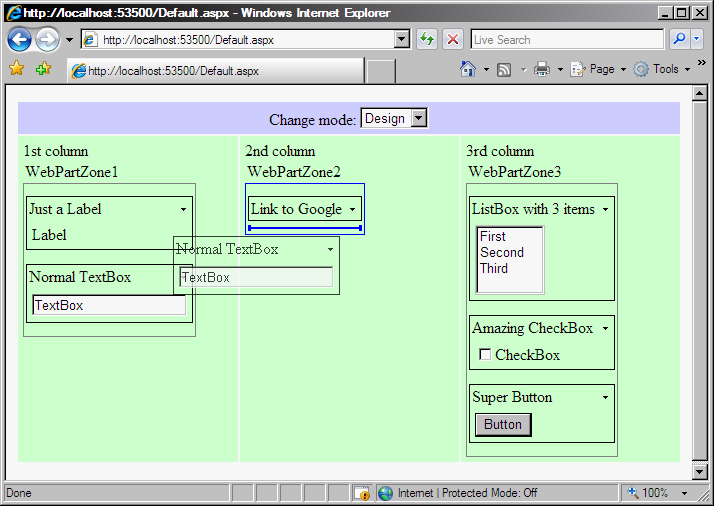Open the Amazing CheckBox web part menu

[x=605, y=328]
